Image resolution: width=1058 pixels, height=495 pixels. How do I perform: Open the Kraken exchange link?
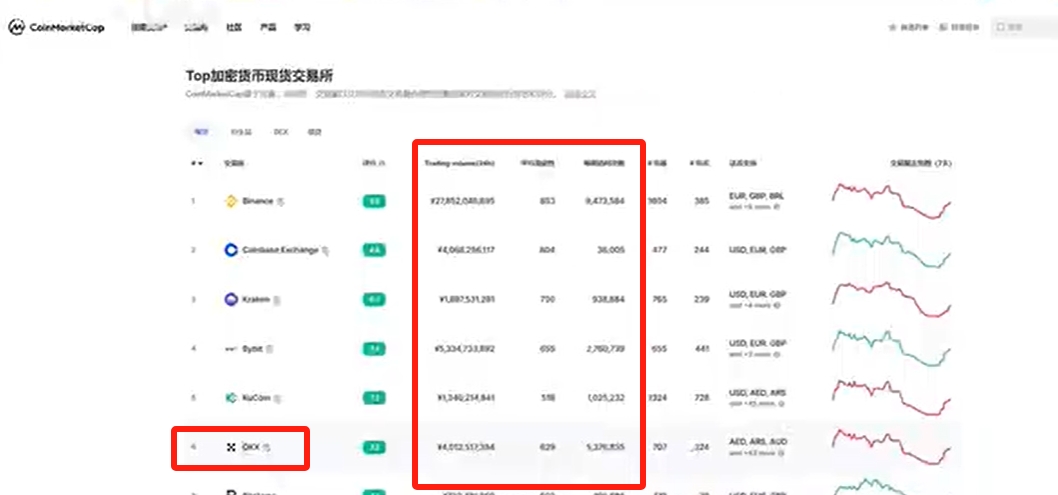(256, 299)
